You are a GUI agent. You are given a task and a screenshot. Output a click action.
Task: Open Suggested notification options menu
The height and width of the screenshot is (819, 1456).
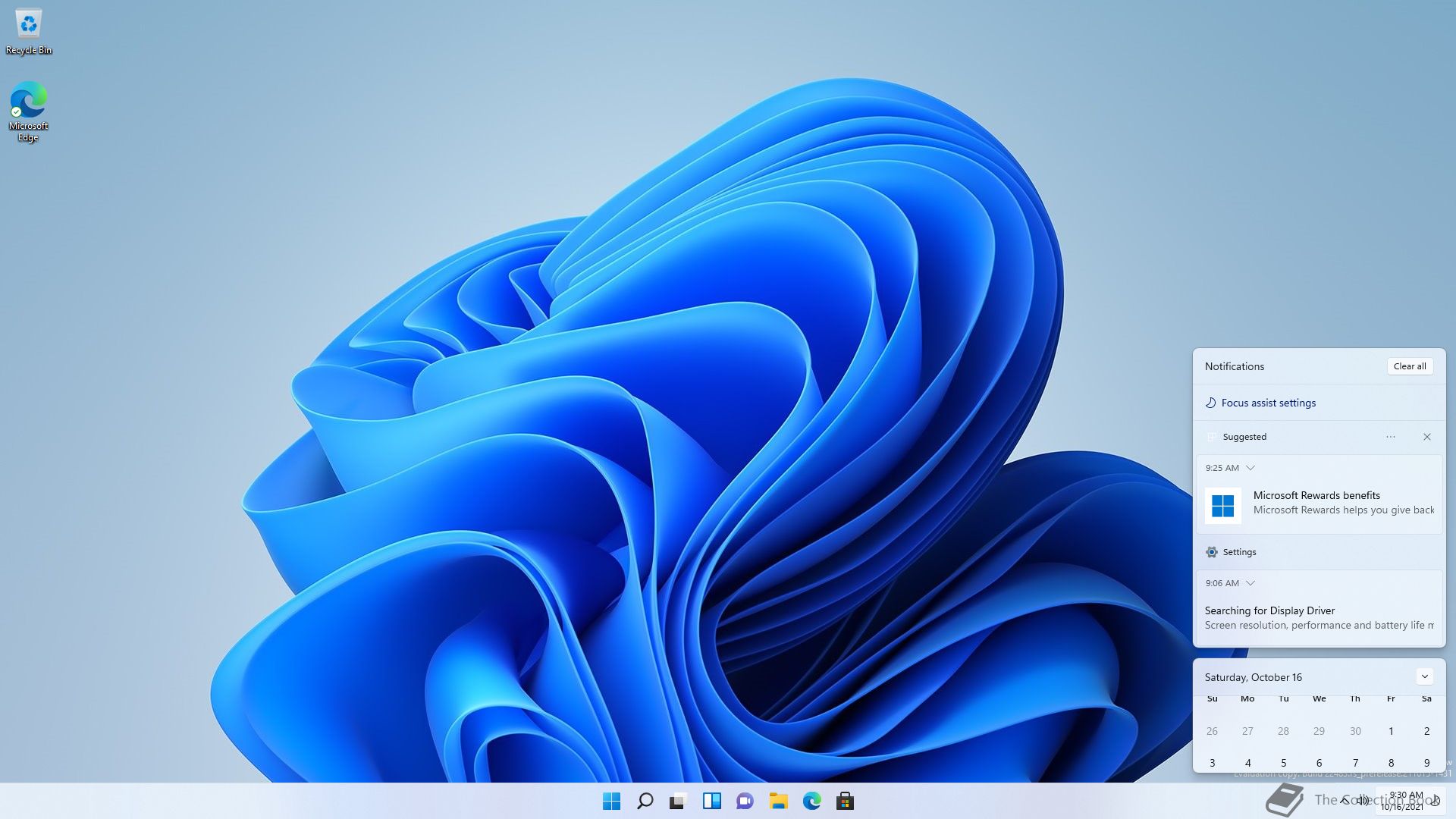click(x=1390, y=437)
